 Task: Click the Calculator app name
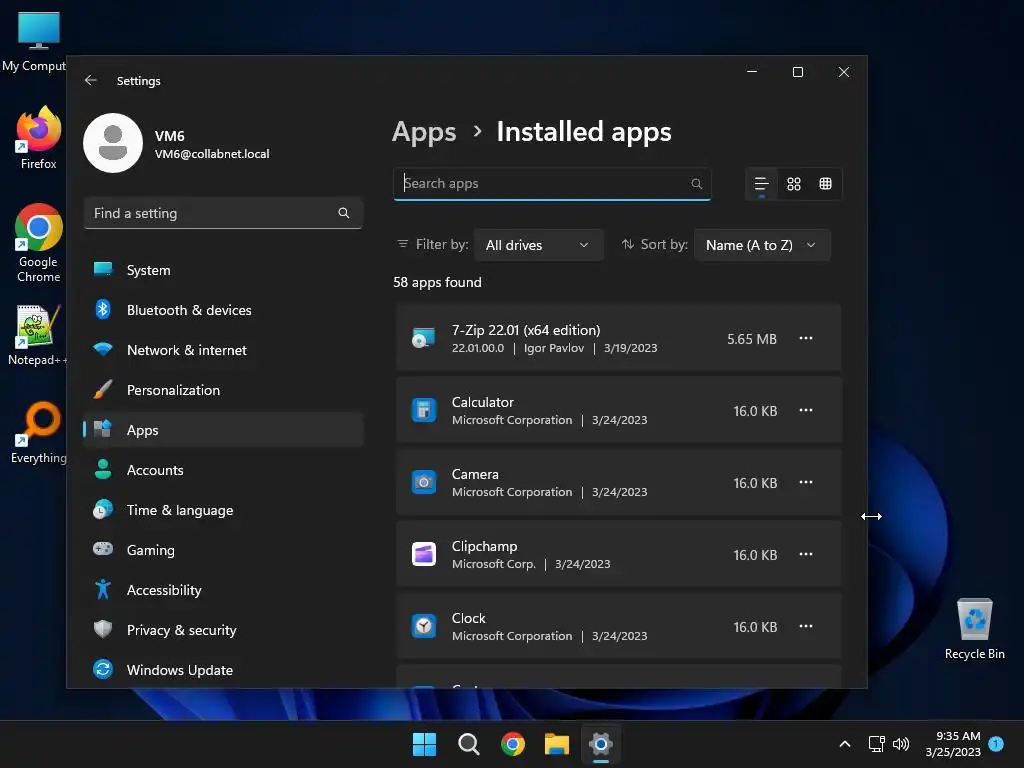tap(483, 402)
